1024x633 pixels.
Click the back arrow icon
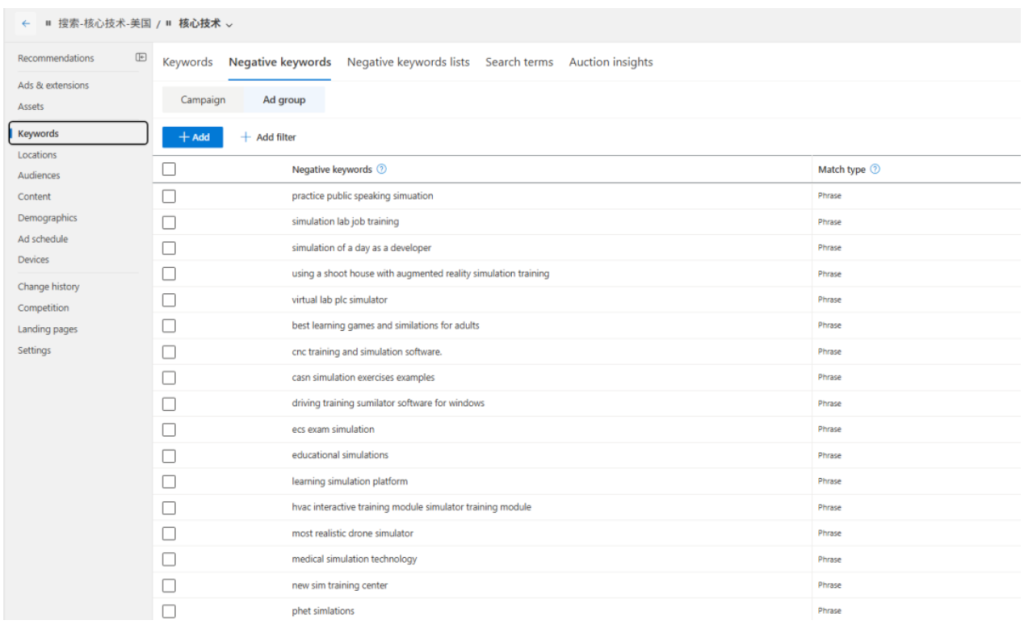coord(26,24)
